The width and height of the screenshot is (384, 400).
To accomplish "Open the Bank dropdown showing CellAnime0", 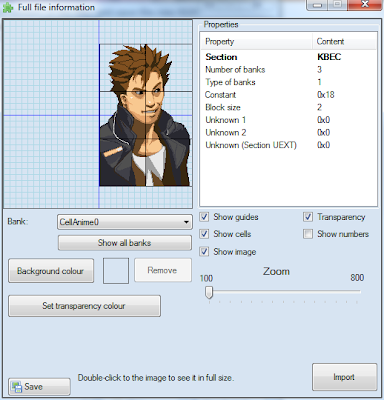I will [x=125, y=222].
